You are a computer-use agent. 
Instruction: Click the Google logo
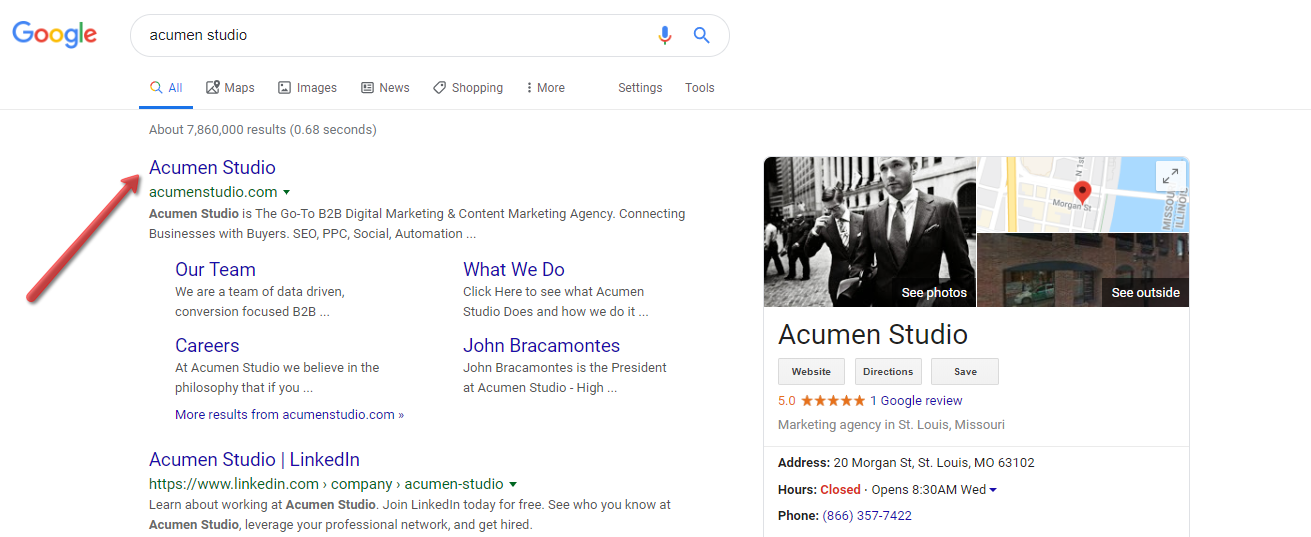54,35
